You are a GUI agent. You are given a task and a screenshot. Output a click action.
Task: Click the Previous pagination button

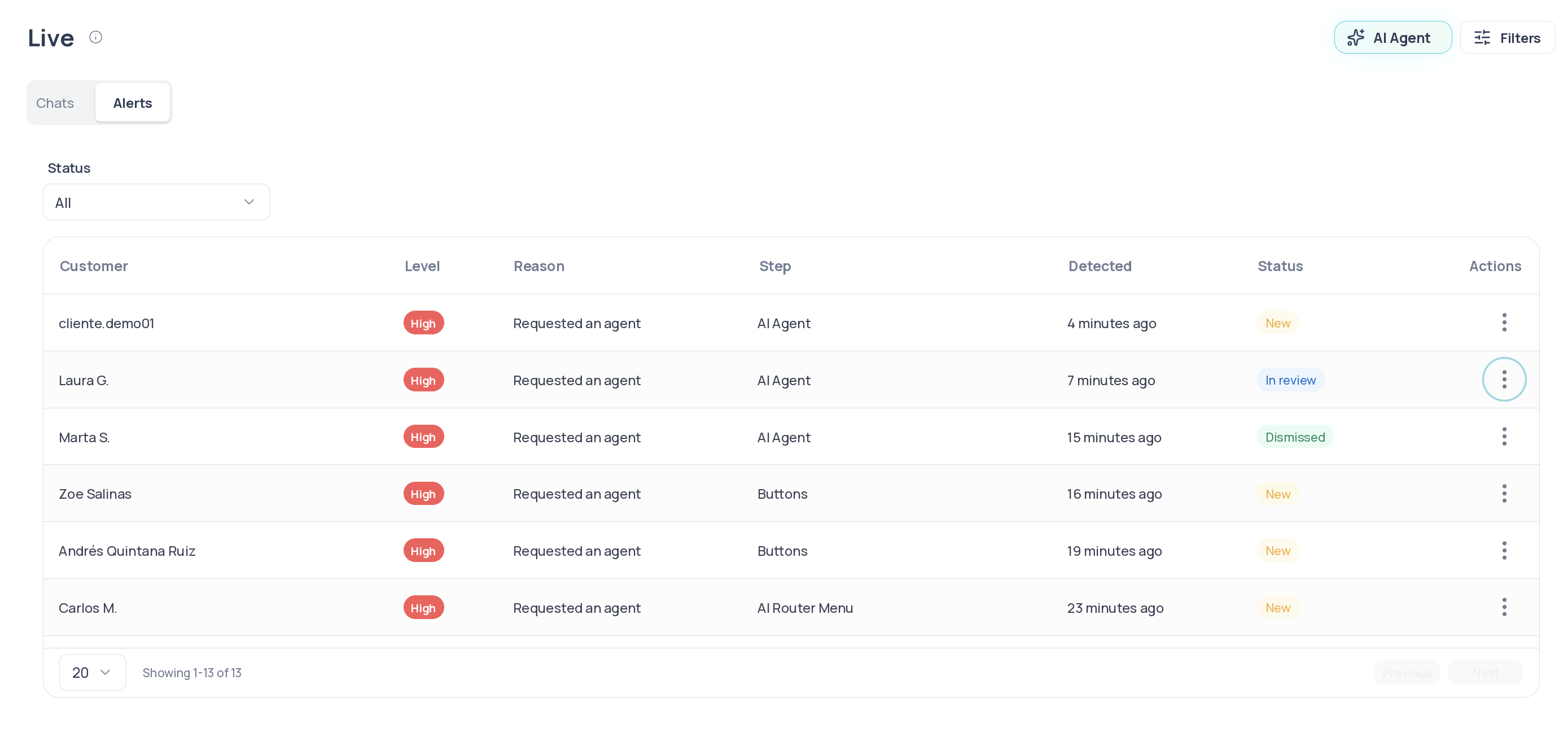(x=1407, y=672)
